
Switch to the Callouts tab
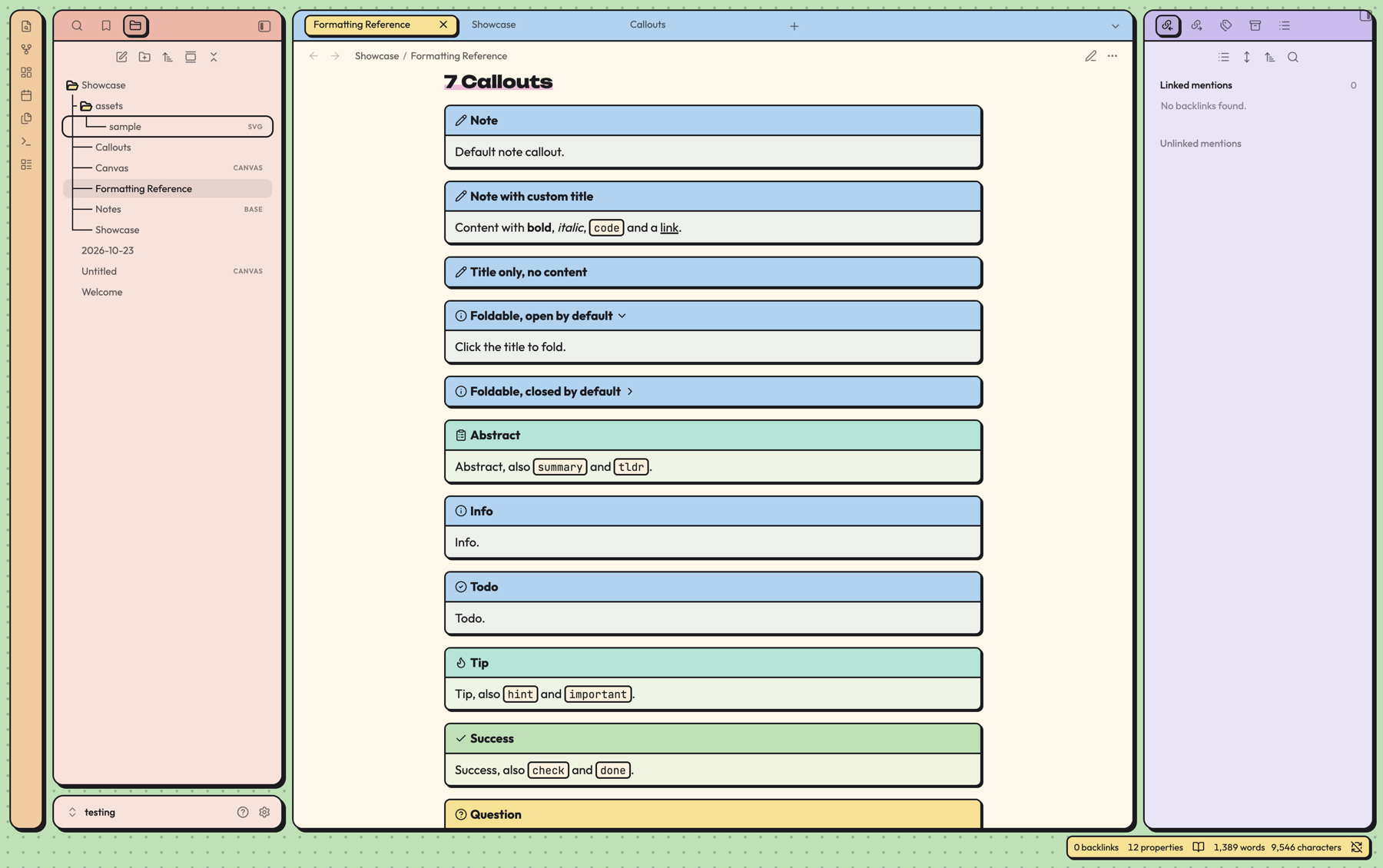(648, 25)
